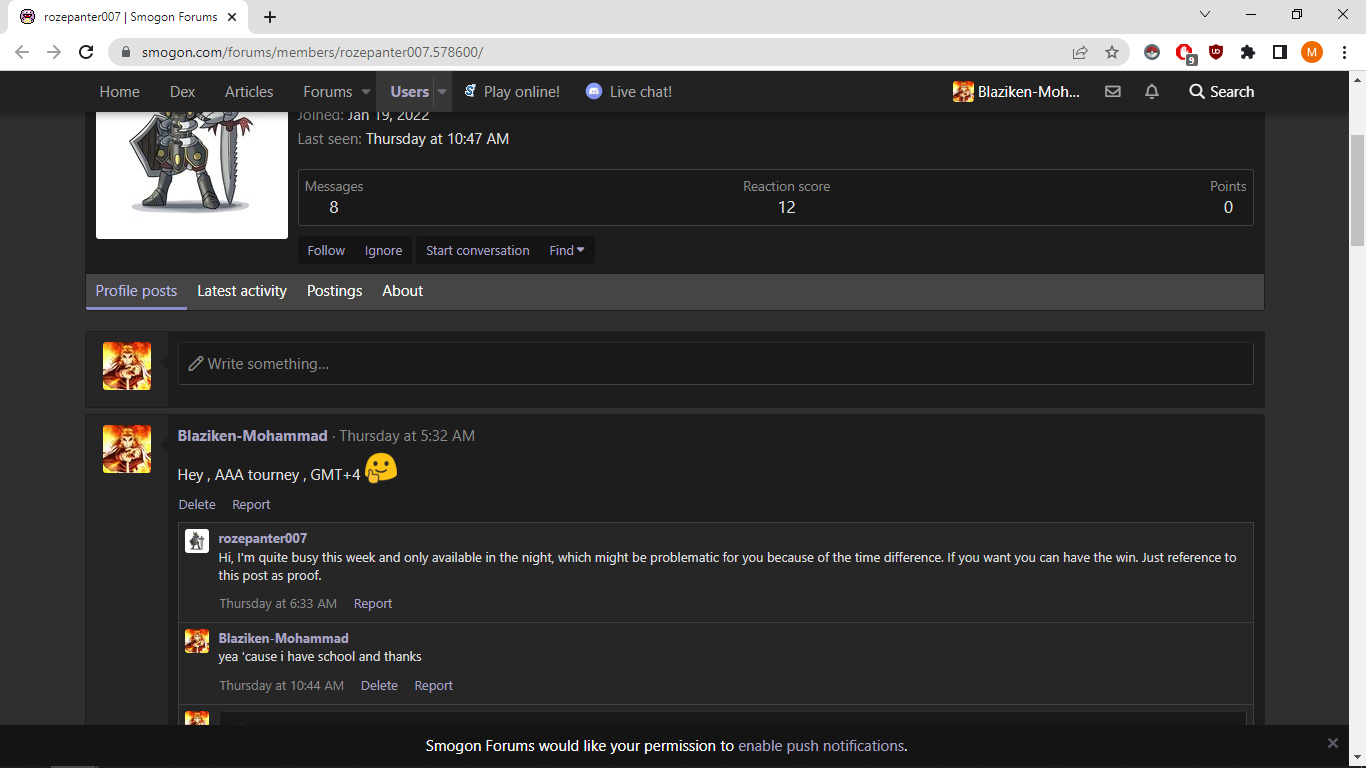Click Blaziken-Mohammad's avatar beside the 5:32 AM post
The image size is (1366, 768).
127,449
